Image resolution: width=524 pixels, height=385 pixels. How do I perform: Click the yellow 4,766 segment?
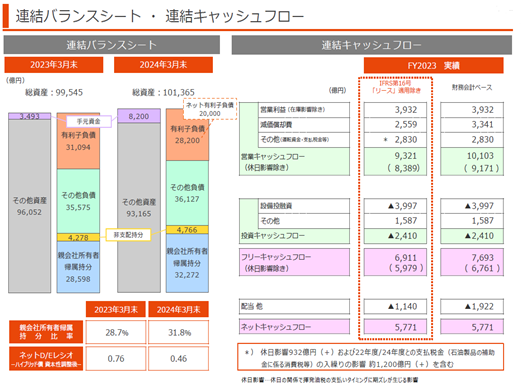(187, 230)
